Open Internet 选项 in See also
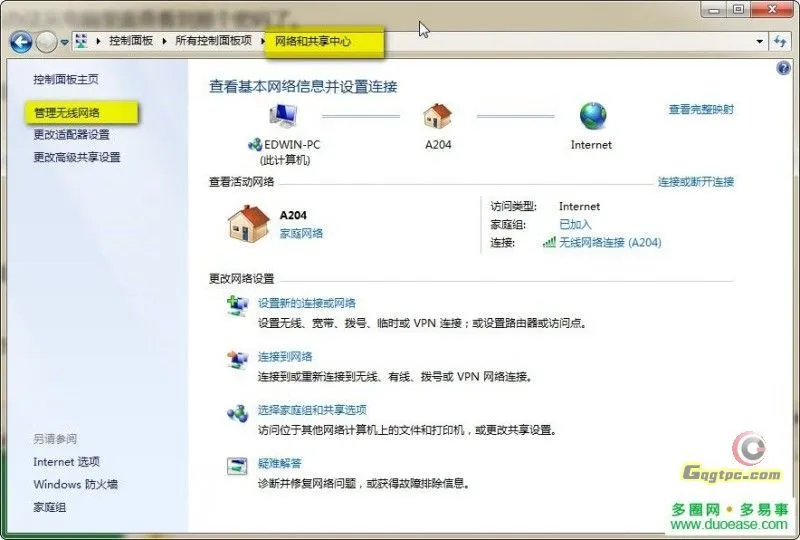The width and height of the screenshot is (800, 540). pyautogui.click(x=66, y=462)
